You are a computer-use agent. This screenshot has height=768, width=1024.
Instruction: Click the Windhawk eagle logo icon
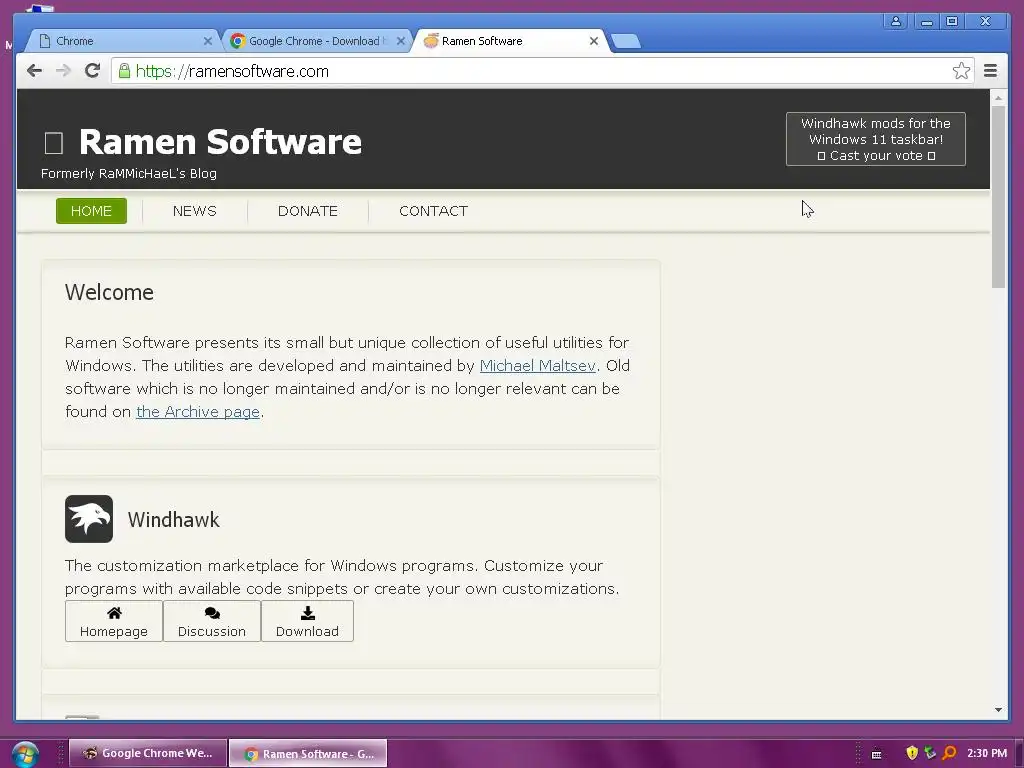89,519
